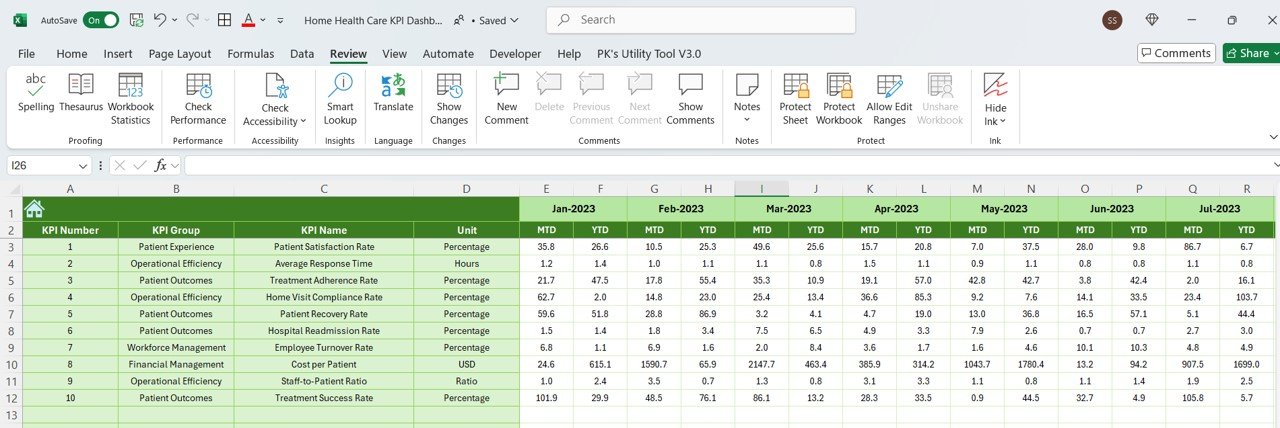Click Show Comments in the ribbon
Image resolution: width=1280 pixels, height=428 pixels.
(691, 99)
